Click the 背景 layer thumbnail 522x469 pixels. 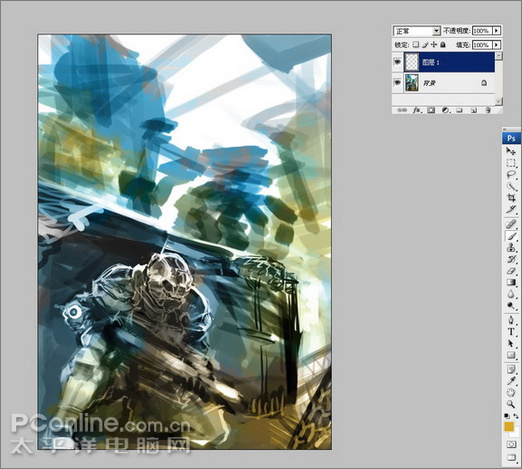pos(411,83)
